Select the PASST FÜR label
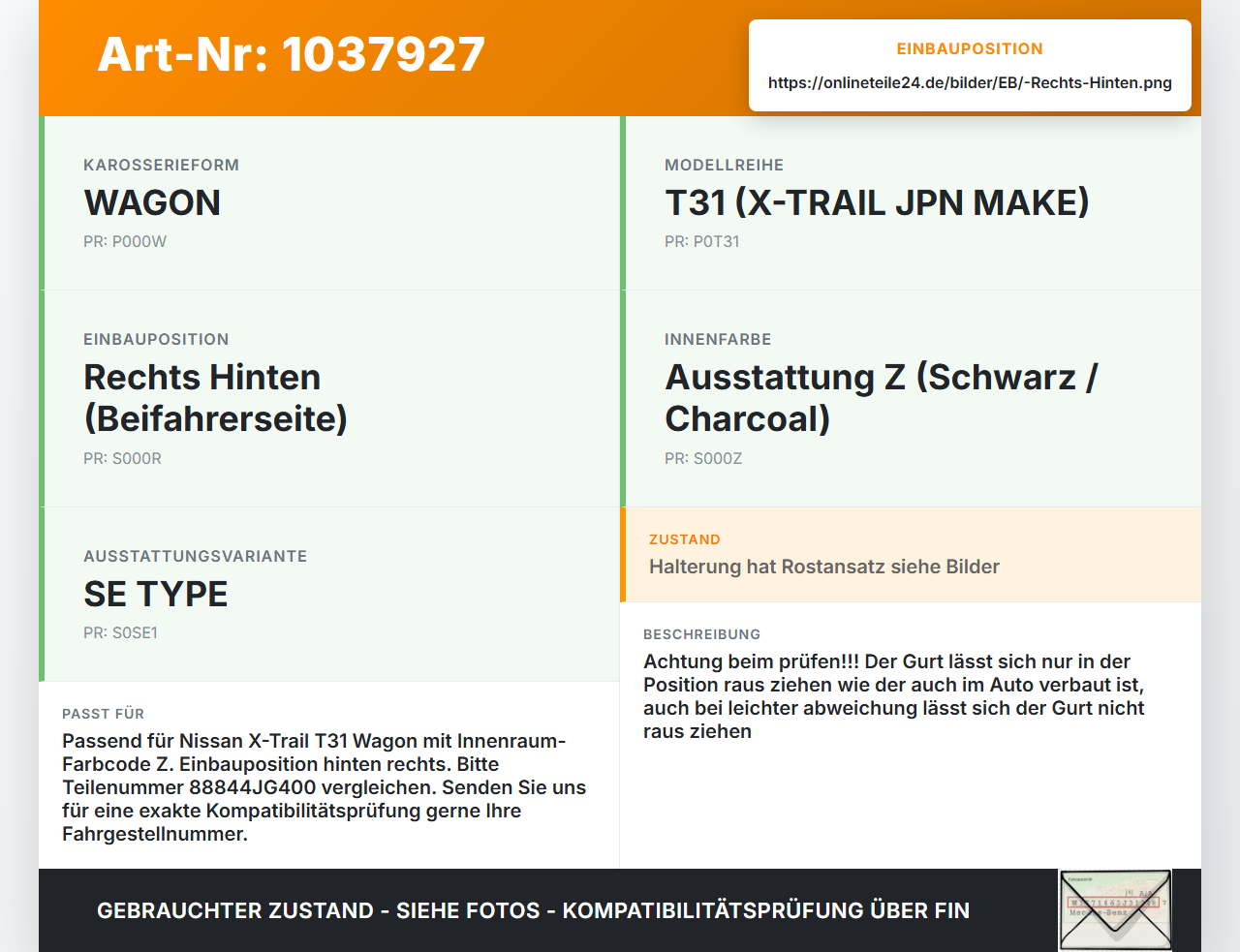This screenshot has width=1240, height=952. point(103,715)
